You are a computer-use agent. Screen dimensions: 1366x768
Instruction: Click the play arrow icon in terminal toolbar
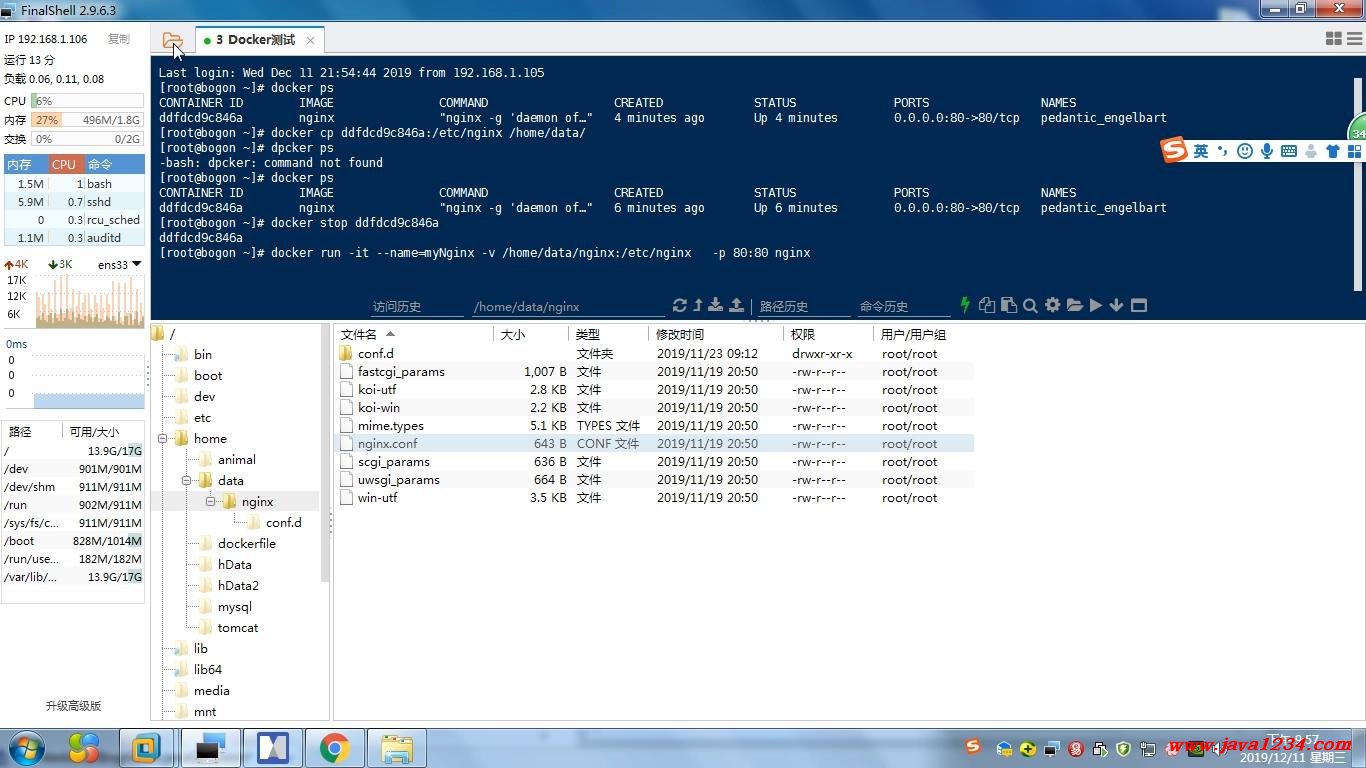[1096, 305]
